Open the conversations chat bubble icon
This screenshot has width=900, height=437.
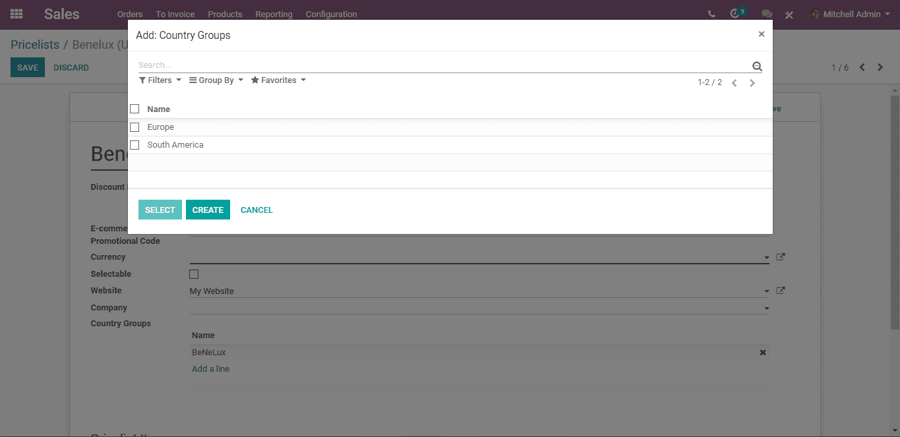[x=766, y=14]
